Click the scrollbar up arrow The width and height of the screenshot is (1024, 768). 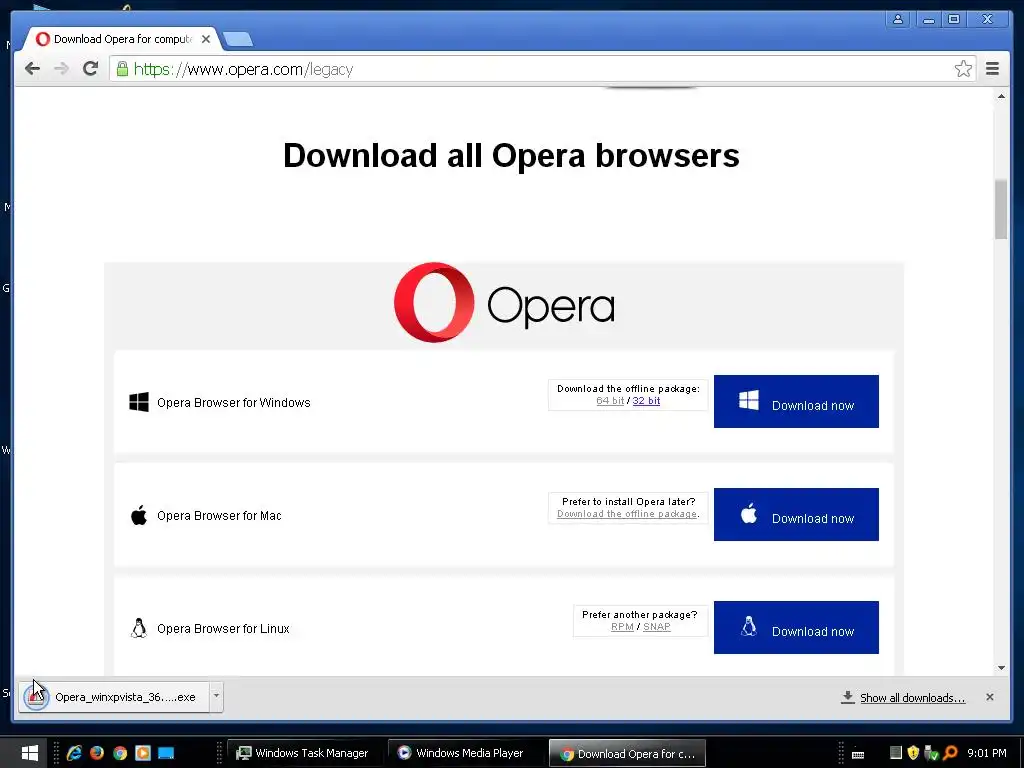click(x=1000, y=96)
